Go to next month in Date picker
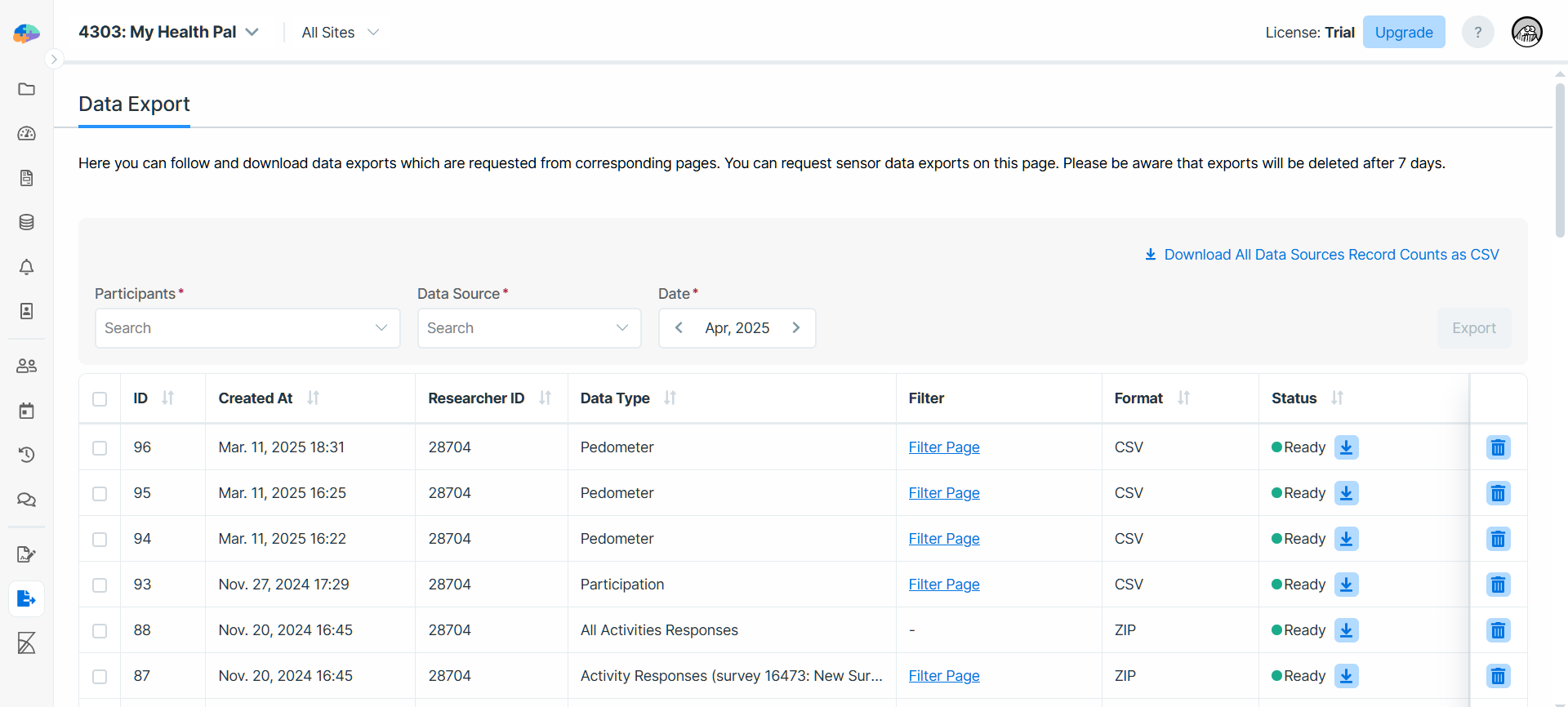 pyautogui.click(x=796, y=328)
